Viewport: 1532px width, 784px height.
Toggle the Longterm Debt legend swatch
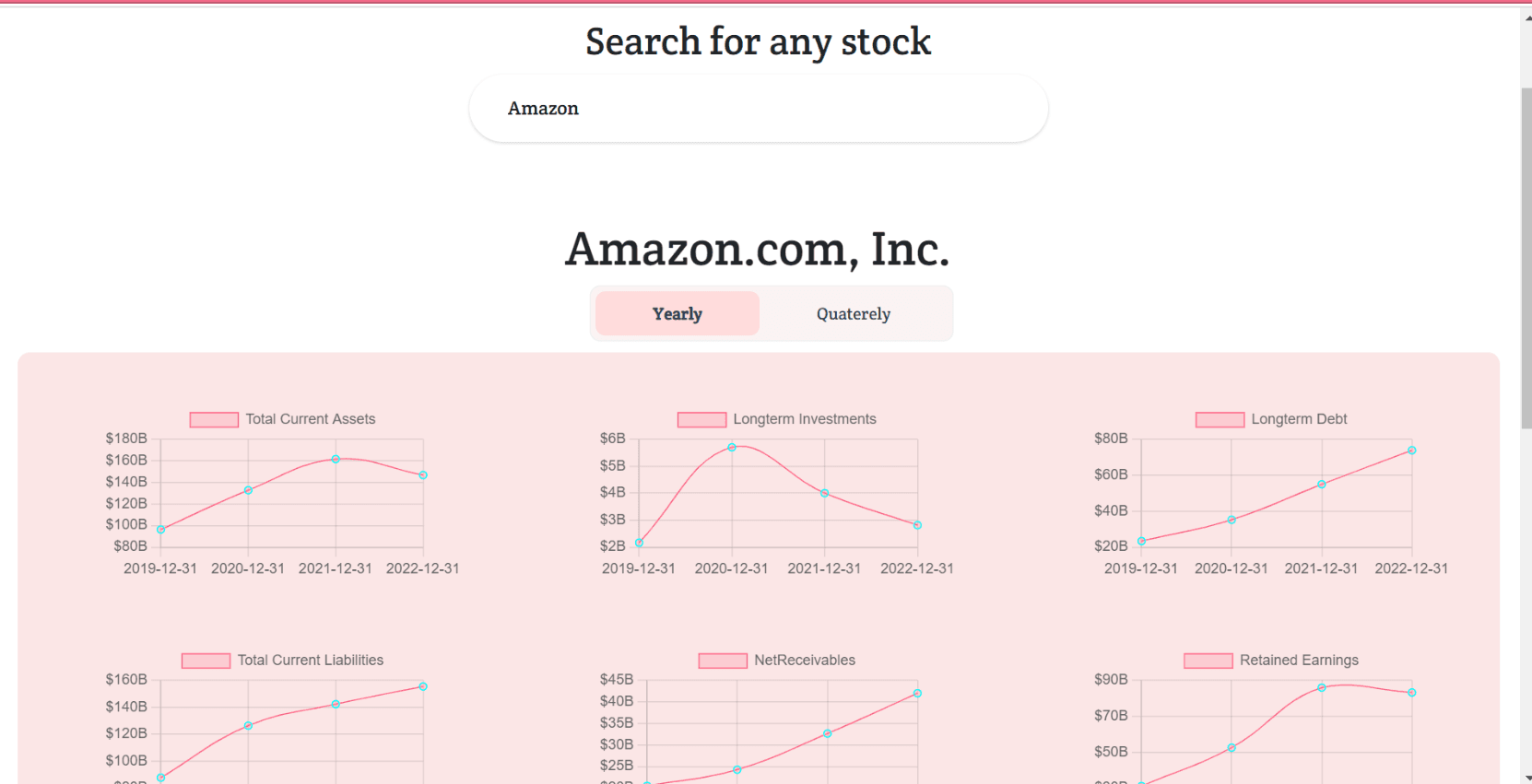point(1220,419)
